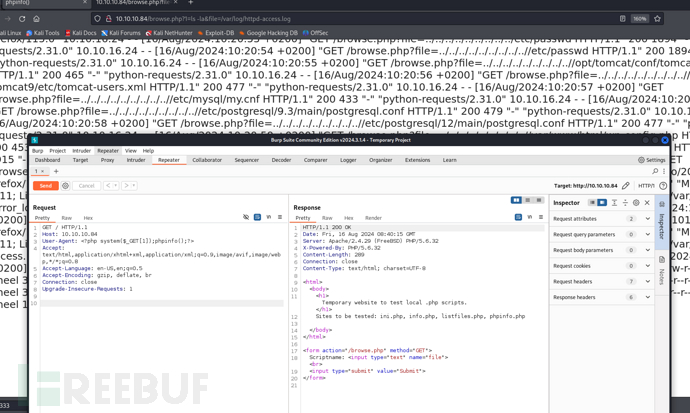Open the forward history dropdown arrow
Image resolution: width=690 pixels, height=413 pixels.
click(x=134, y=186)
